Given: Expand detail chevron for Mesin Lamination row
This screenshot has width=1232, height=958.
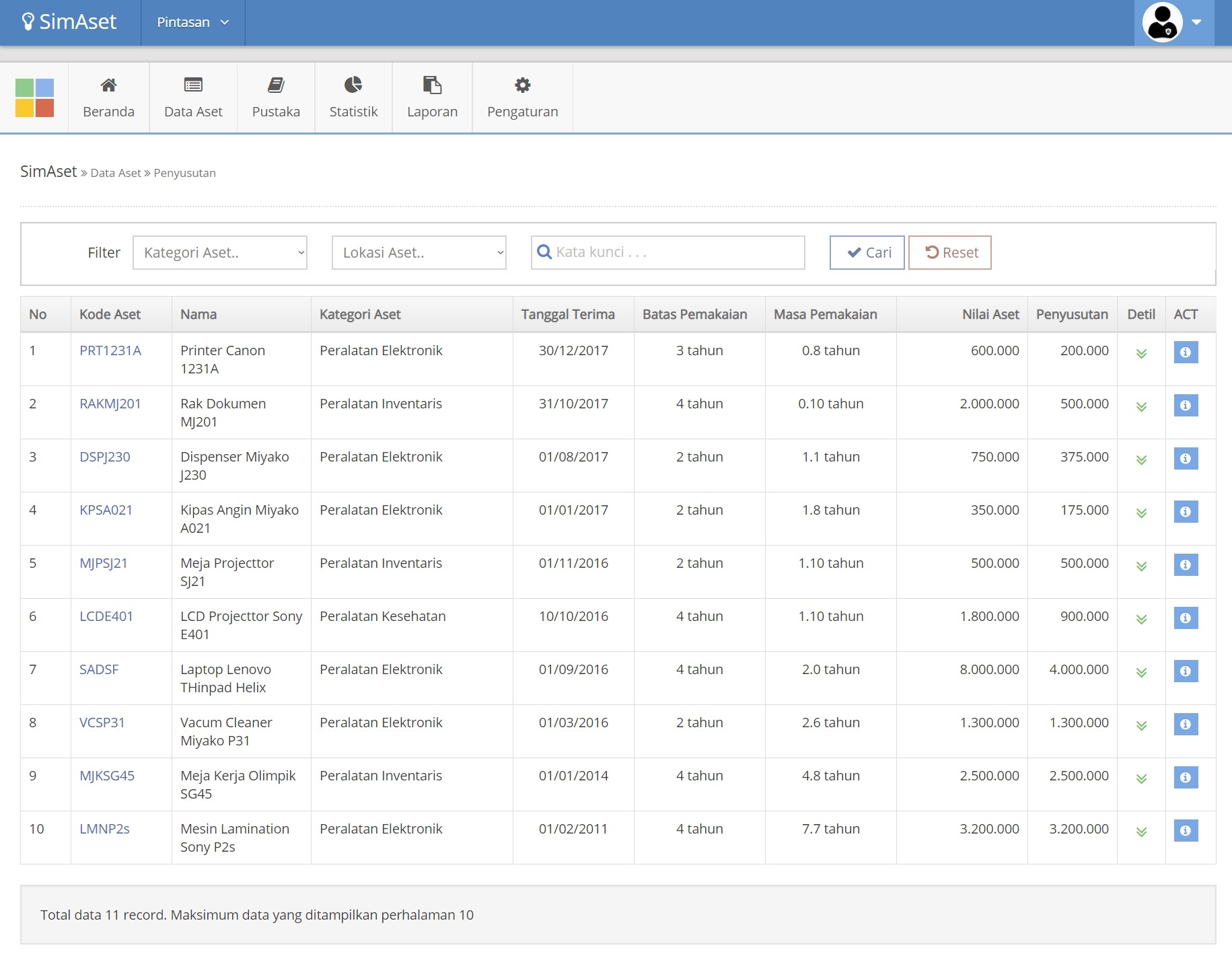Looking at the screenshot, I should [1141, 832].
